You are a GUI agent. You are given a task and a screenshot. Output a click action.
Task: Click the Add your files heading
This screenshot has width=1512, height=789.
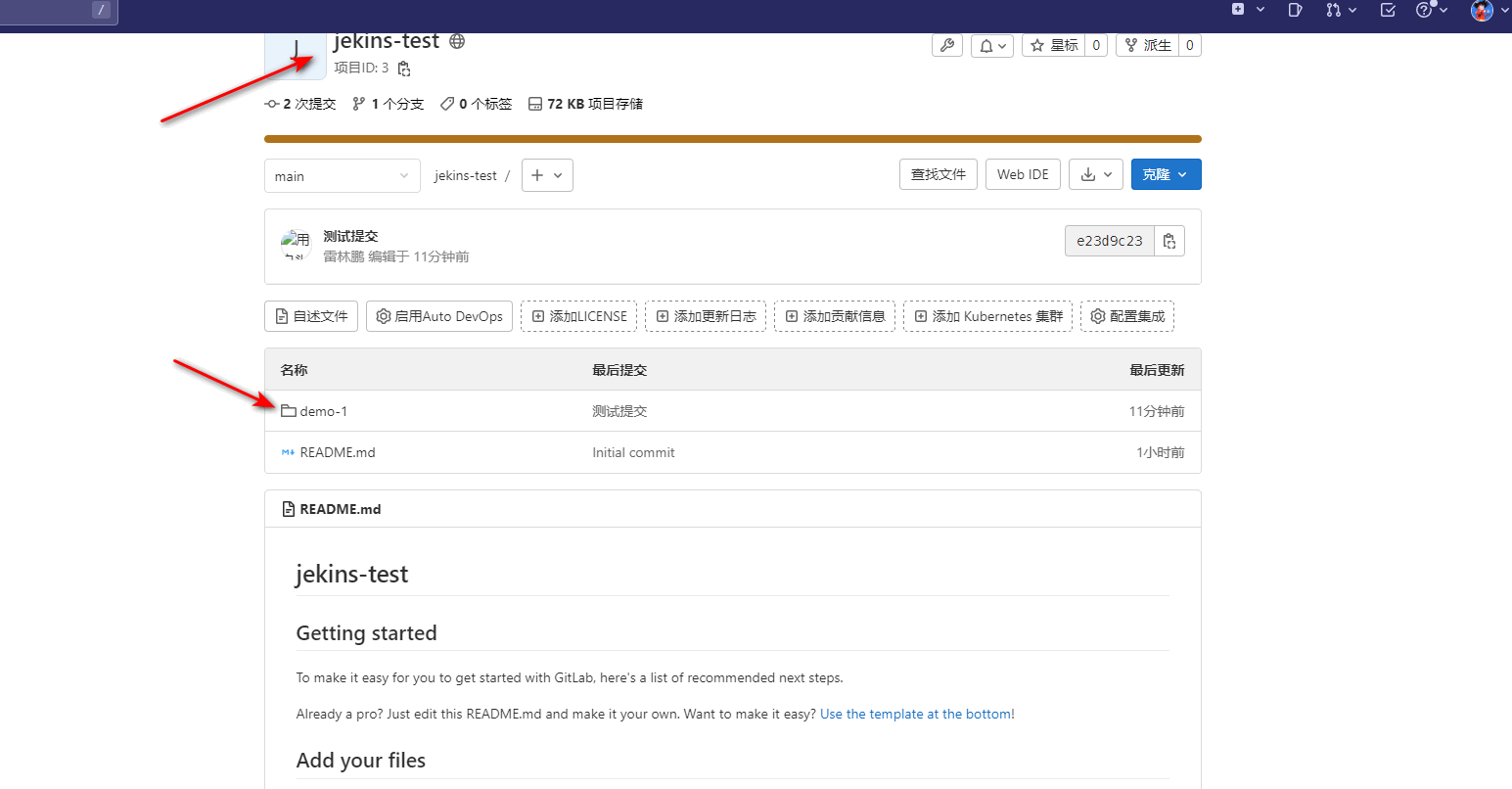pyautogui.click(x=361, y=761)
